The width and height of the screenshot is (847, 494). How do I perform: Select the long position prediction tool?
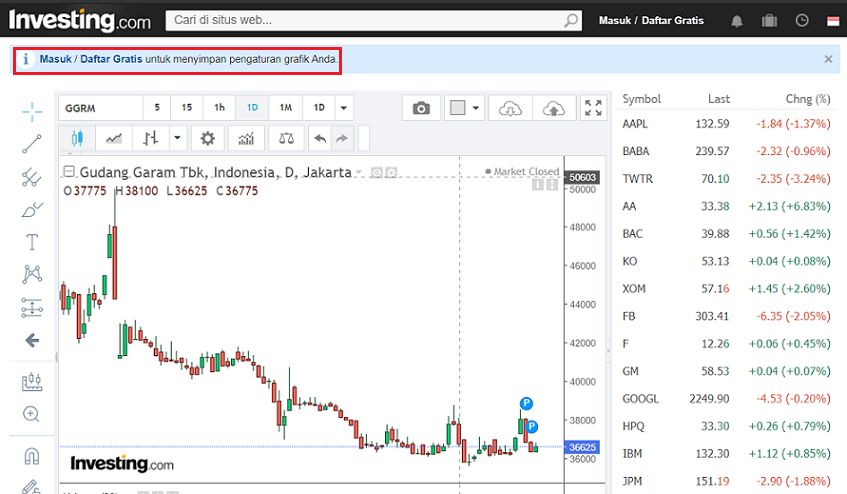coord(32,308)
